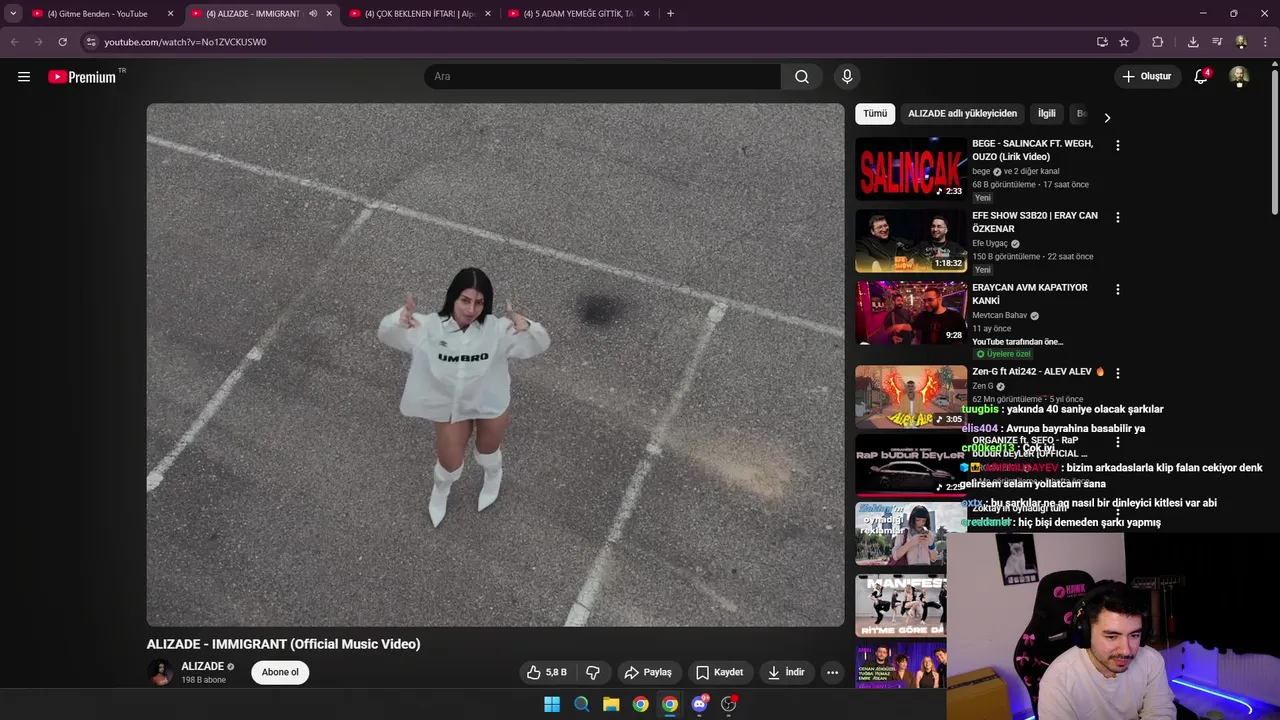The height and width of the screenshot is (720, 1280).
Task: Open Discord from the taskbar
Action: pos(699,704)
